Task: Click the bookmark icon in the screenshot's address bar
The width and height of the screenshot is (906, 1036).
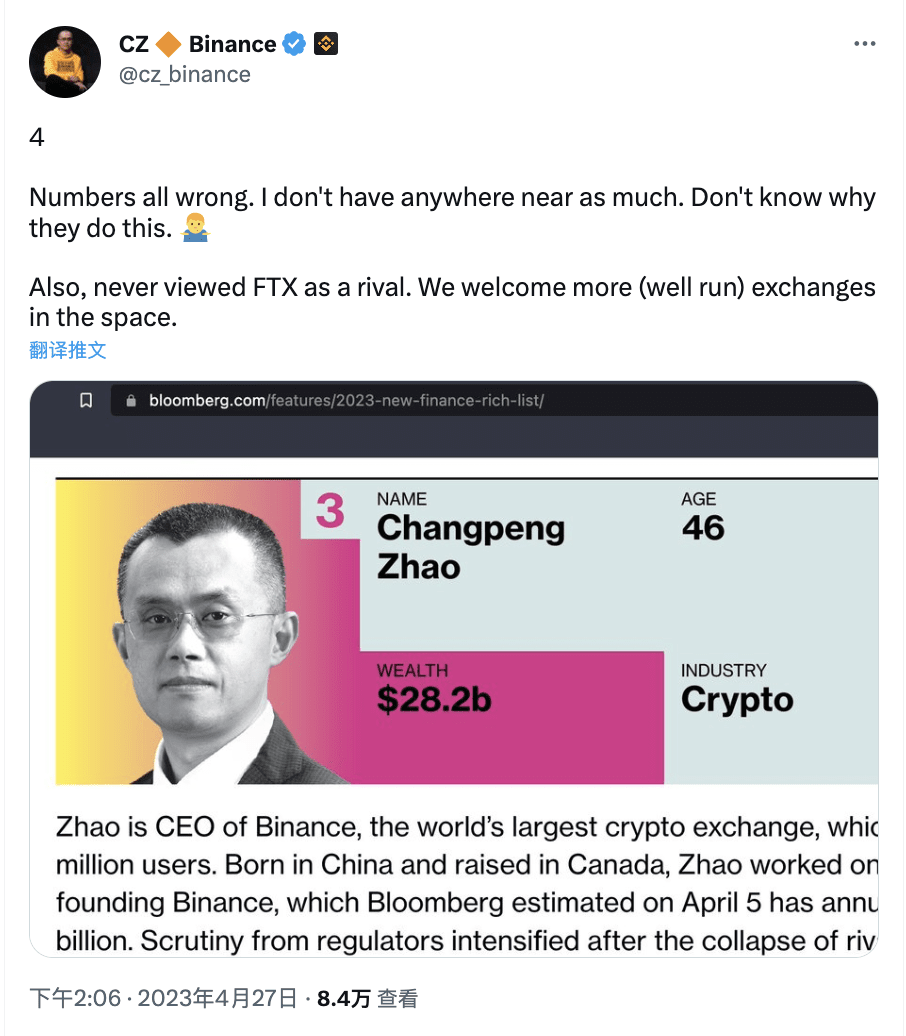Action: [86, 399]
